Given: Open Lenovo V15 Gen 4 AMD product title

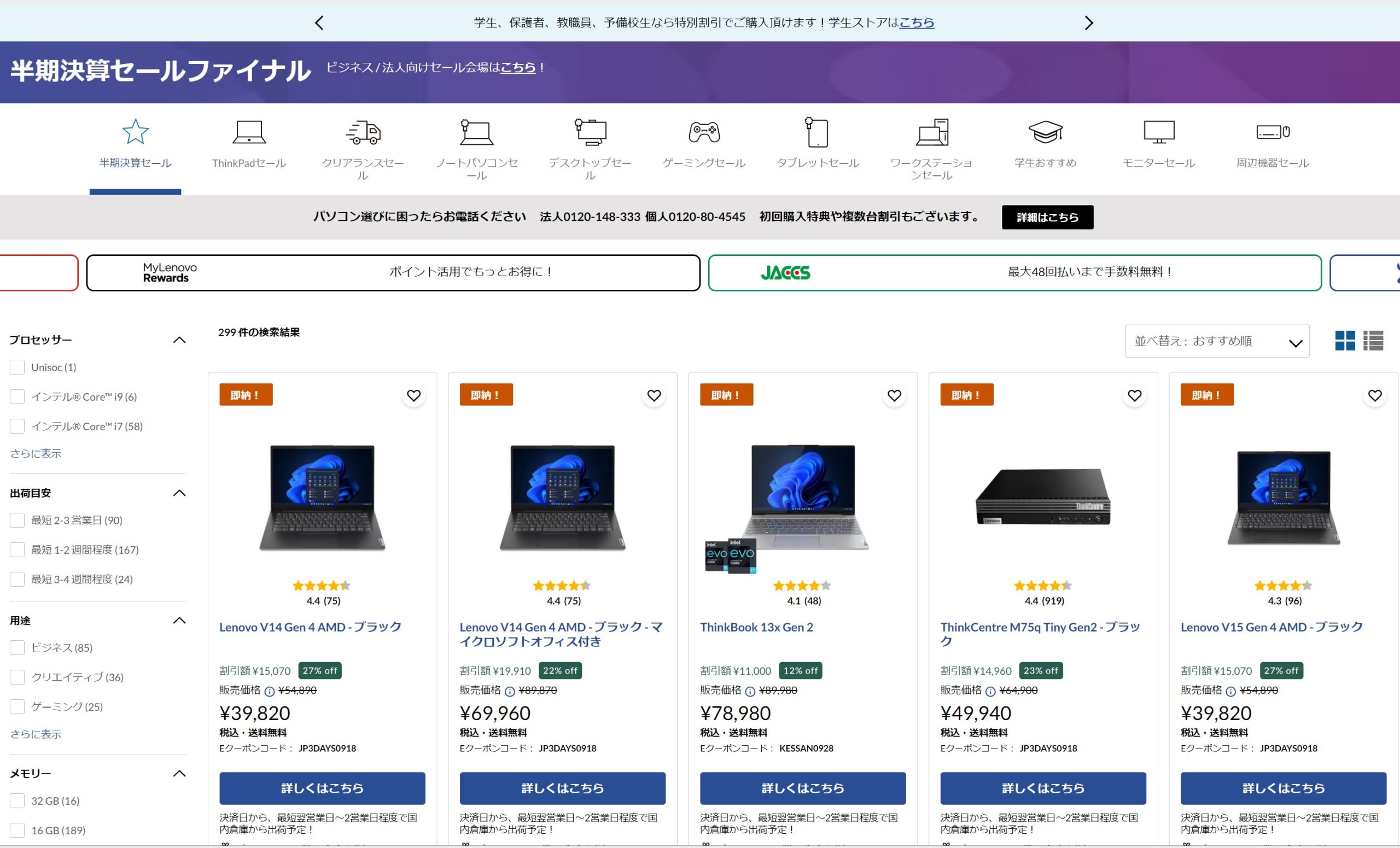Looking at the screenshot, I should coord(1271,627).
